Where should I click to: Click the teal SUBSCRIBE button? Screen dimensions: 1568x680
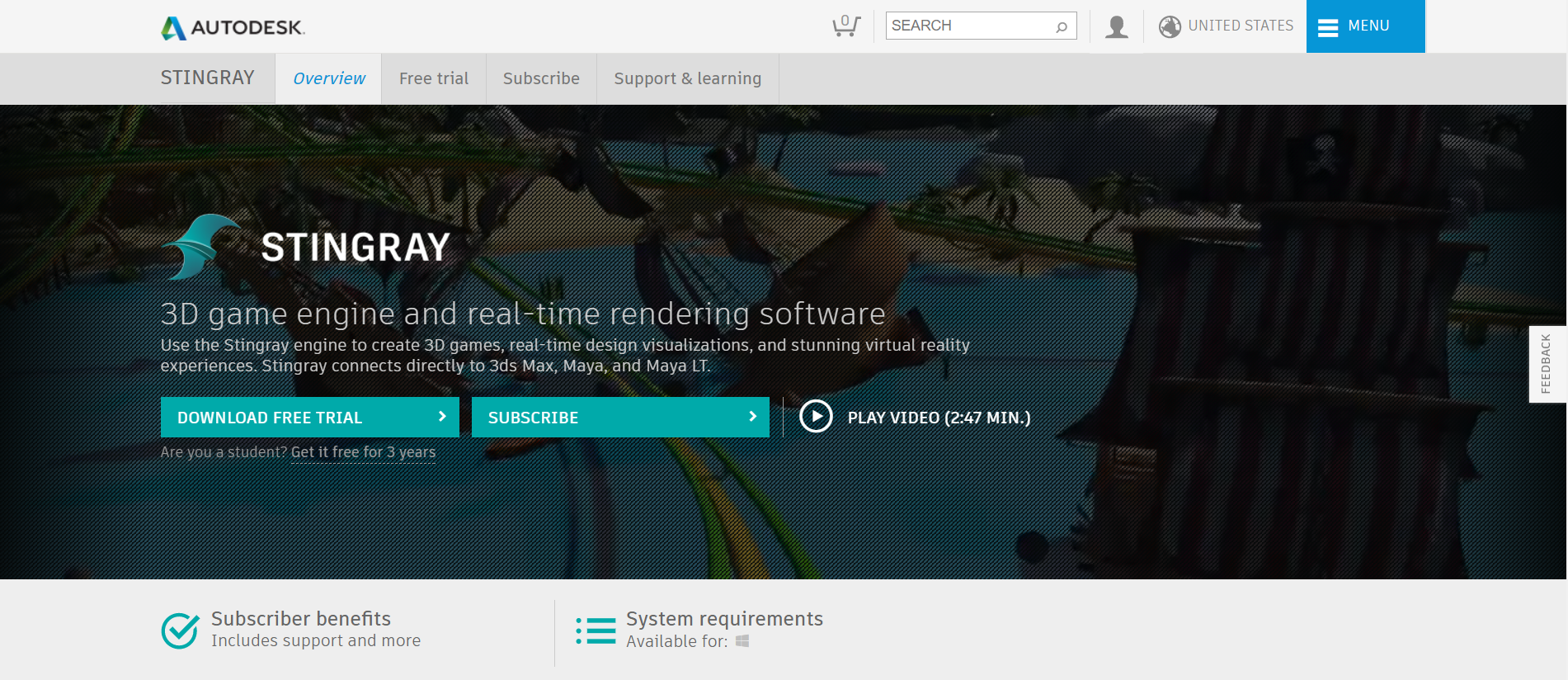tap(620, 417)
